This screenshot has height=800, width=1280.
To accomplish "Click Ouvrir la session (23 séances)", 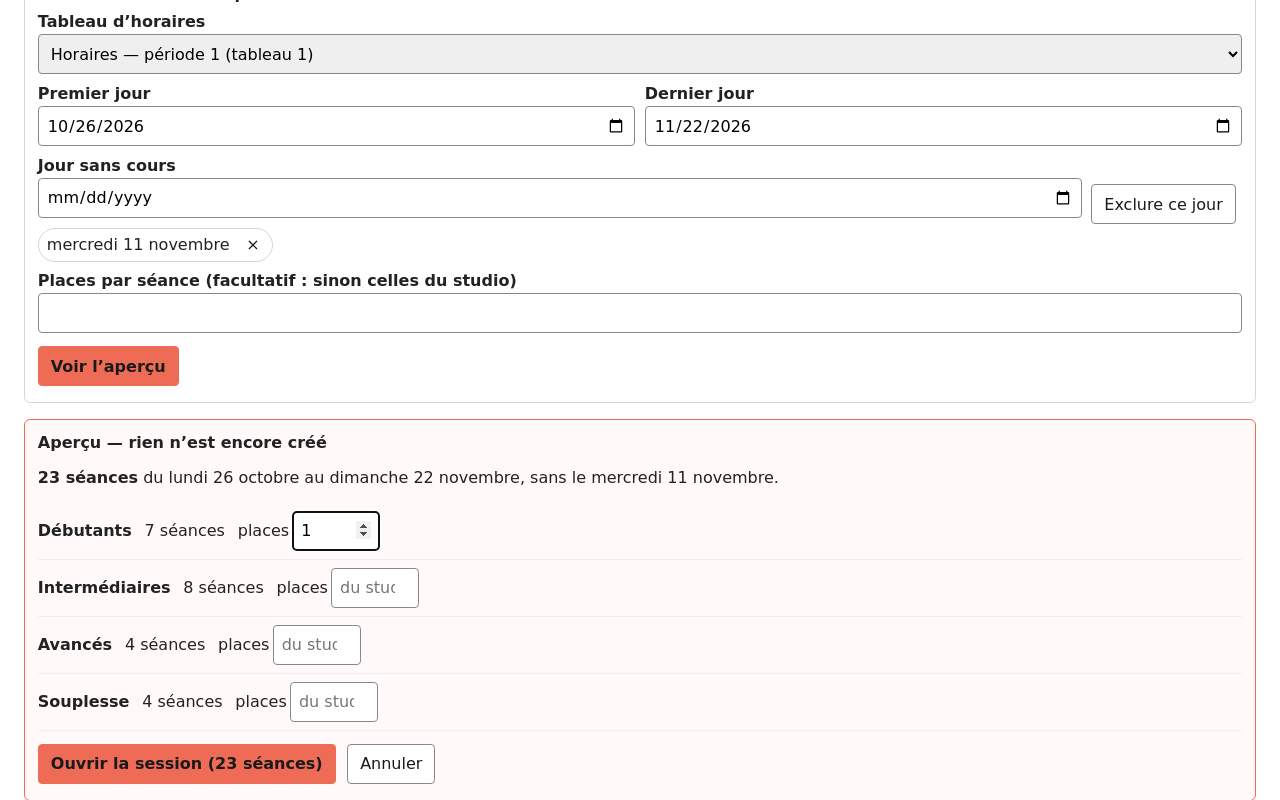I will (x=187, y=764).
